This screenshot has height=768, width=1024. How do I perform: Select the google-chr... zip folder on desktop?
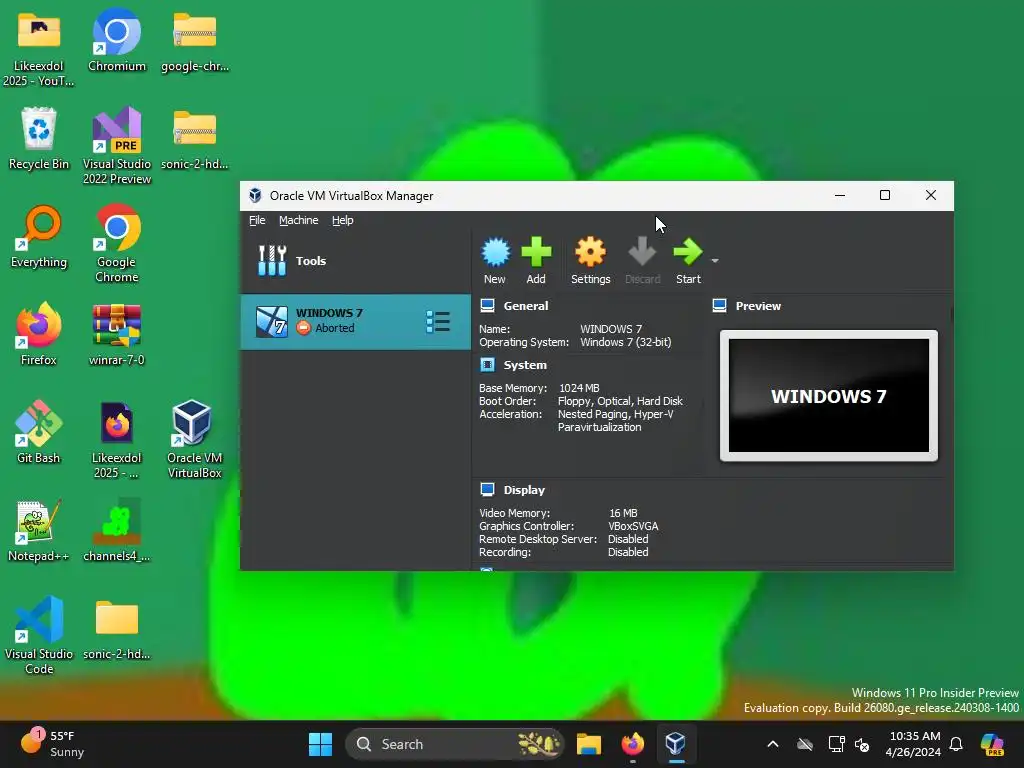(195, 40)
